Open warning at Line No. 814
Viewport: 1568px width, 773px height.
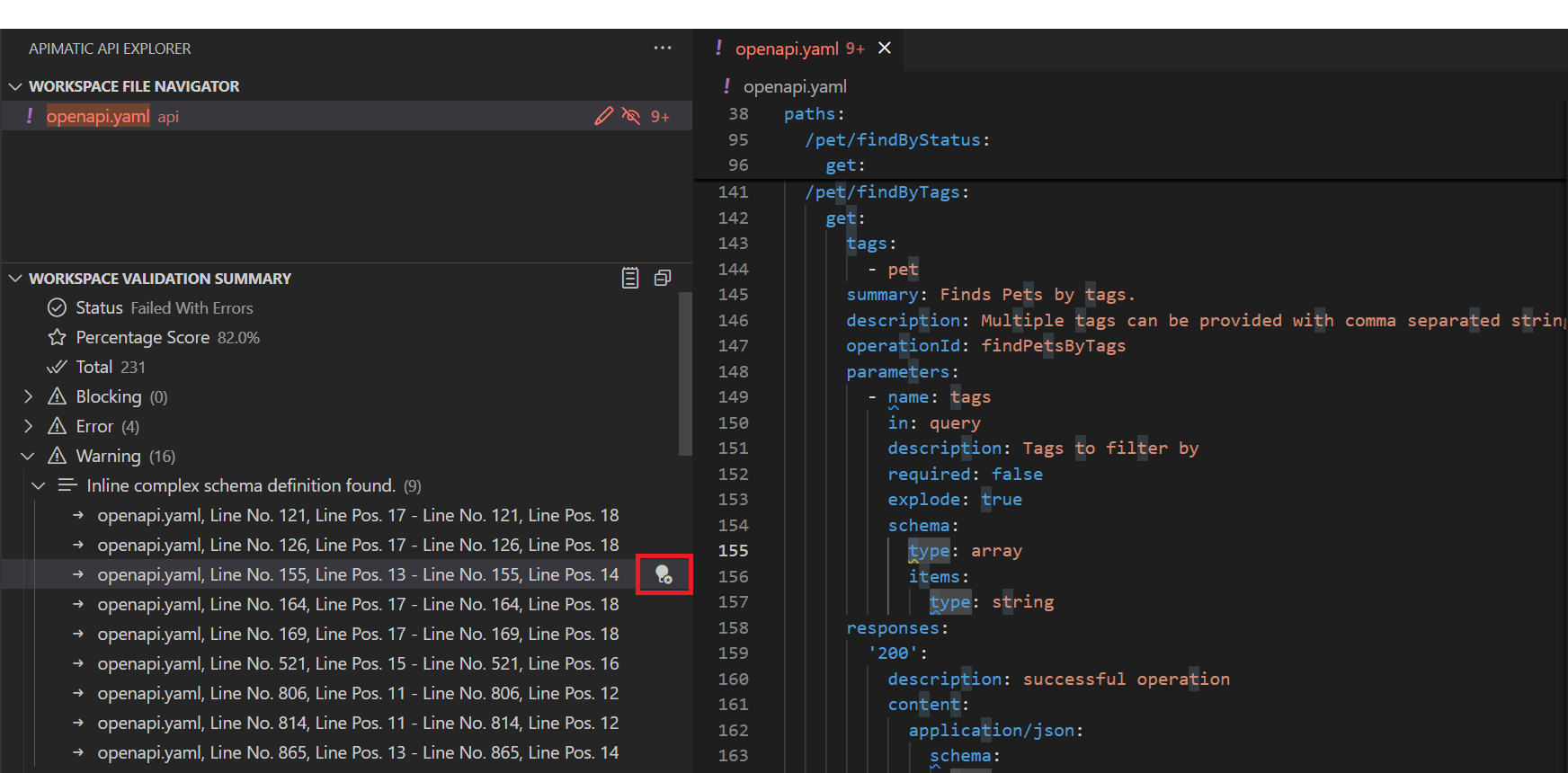click(x=358, y=723)
